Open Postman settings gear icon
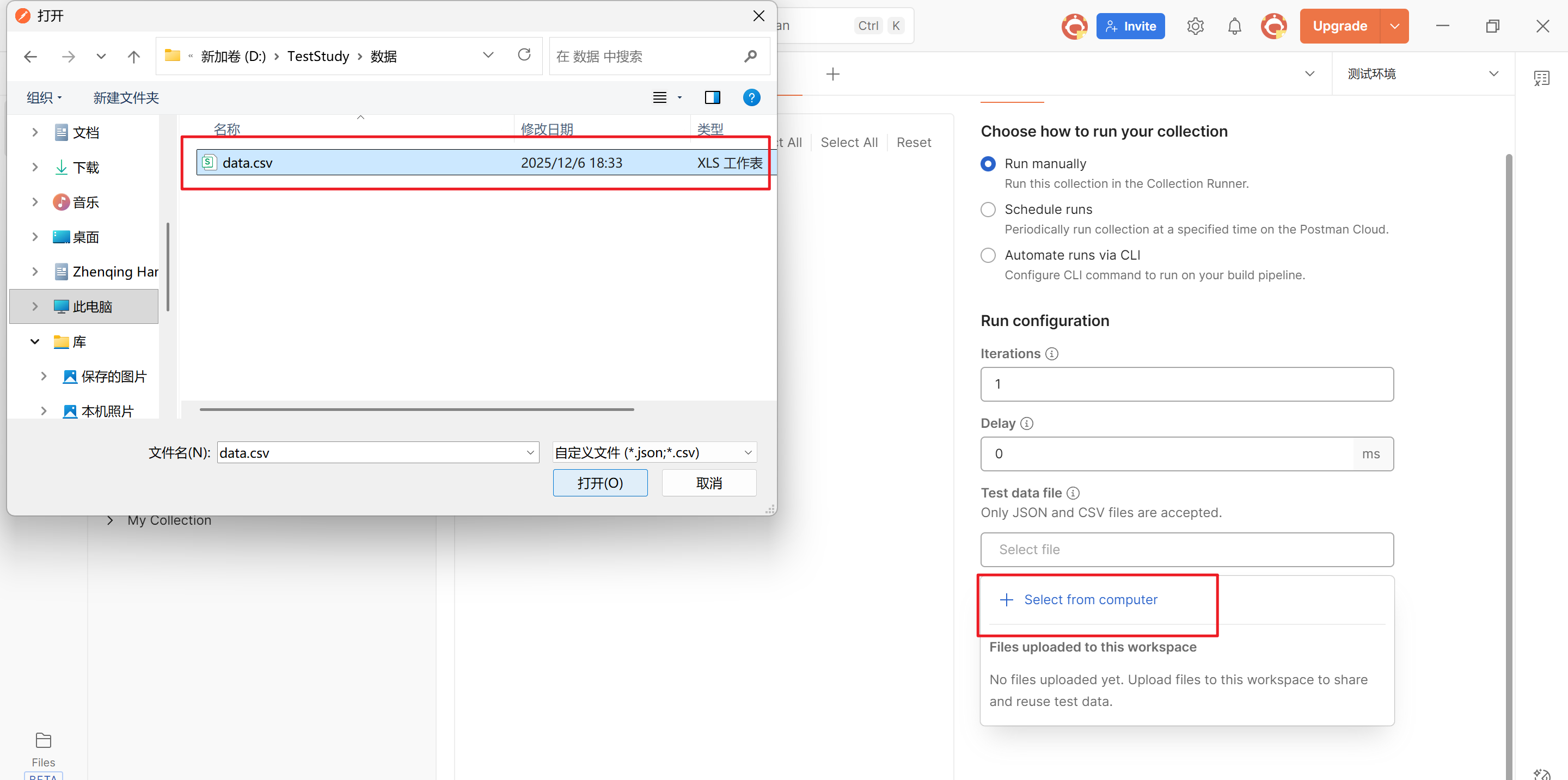Viewport: 1568px width, 780px height. click(1195, 26)
